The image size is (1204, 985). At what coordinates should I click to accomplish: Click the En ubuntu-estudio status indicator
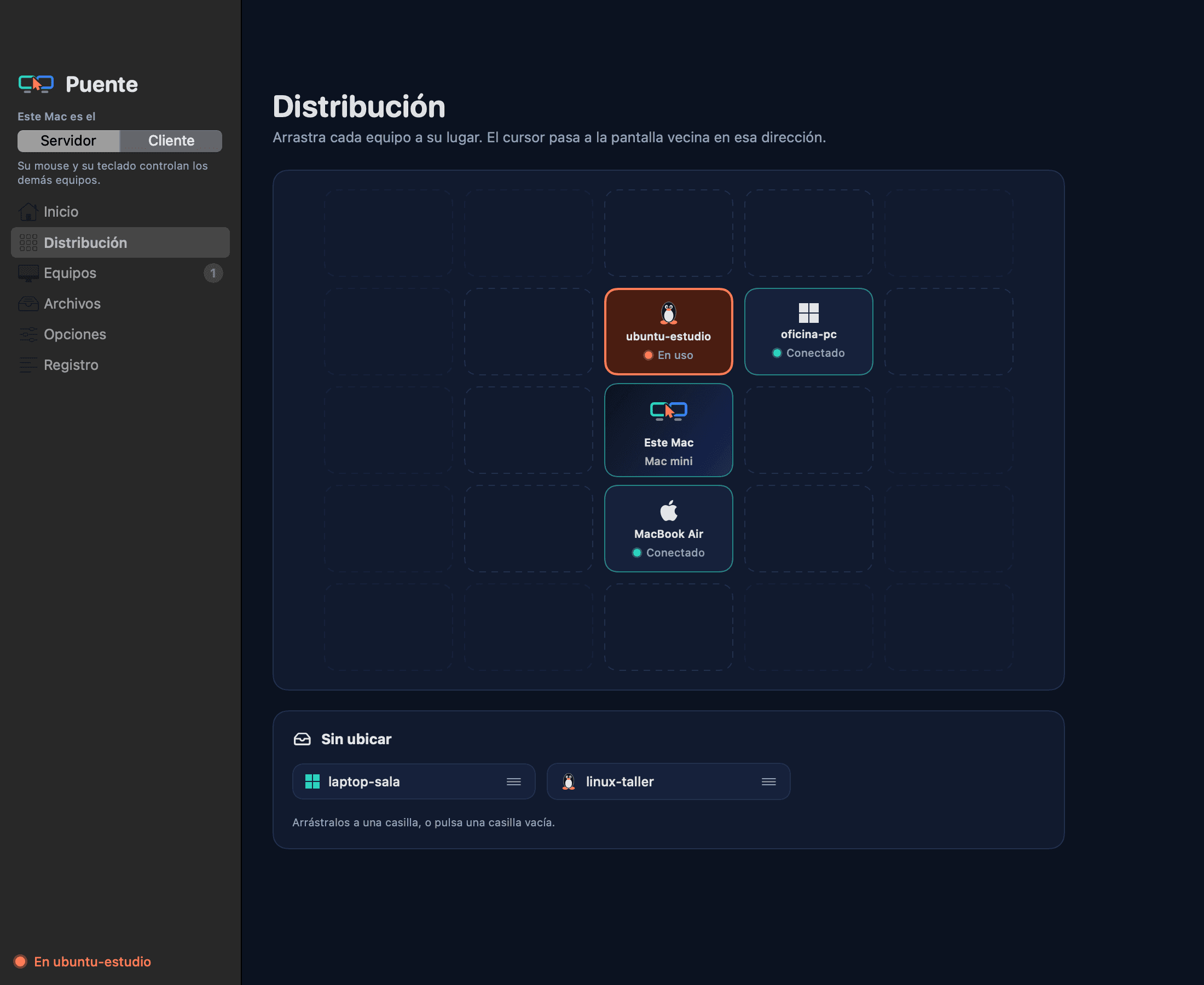coord(83,961)
